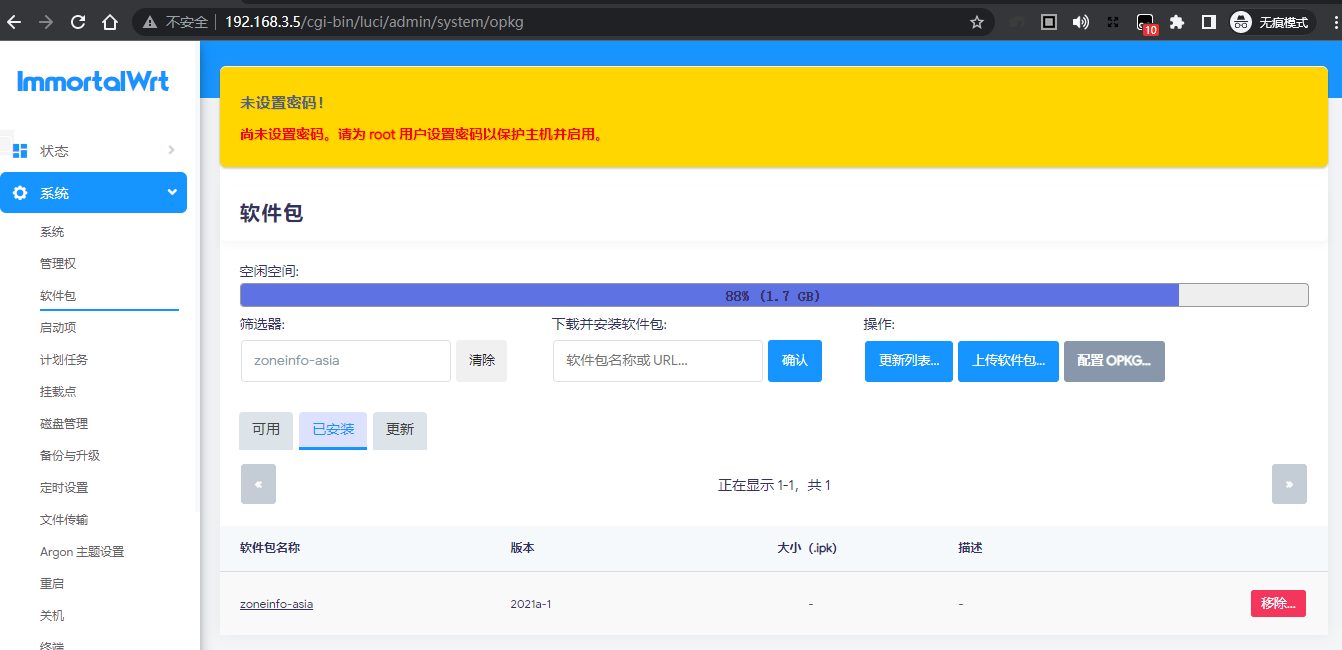The image size is (1342, 650).
Task: Click the free space progress bar
Action: click(x=773, y=294)
